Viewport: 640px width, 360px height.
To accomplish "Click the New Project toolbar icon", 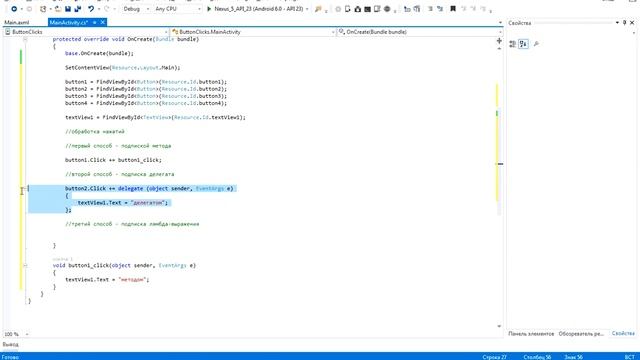I will point(43,9).
